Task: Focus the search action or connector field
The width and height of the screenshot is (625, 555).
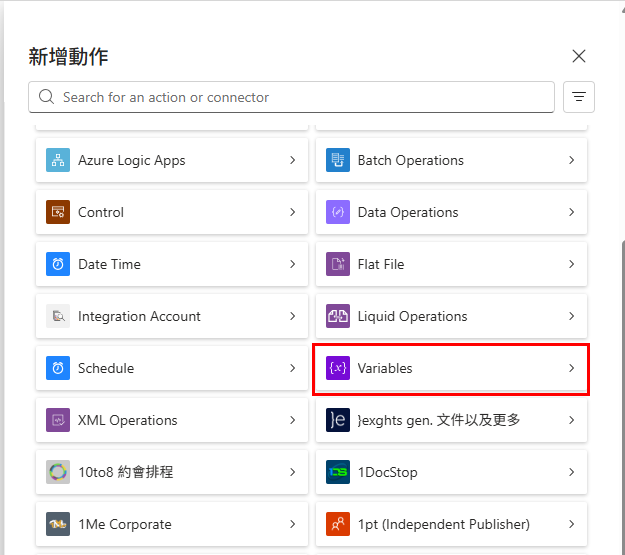Action: click(x=291, y=97)
